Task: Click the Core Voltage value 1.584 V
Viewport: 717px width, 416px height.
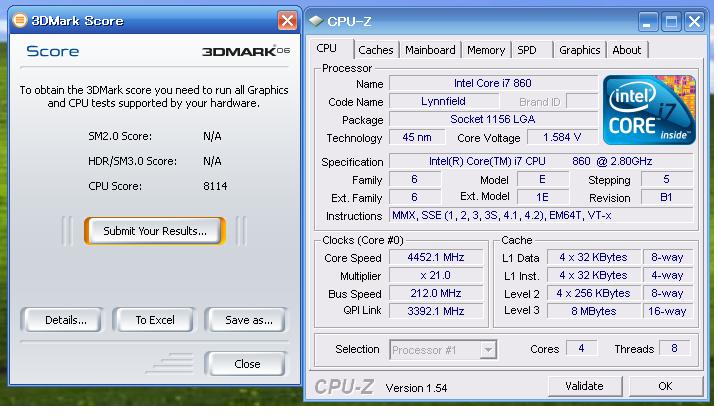Action: coord(562,137)
